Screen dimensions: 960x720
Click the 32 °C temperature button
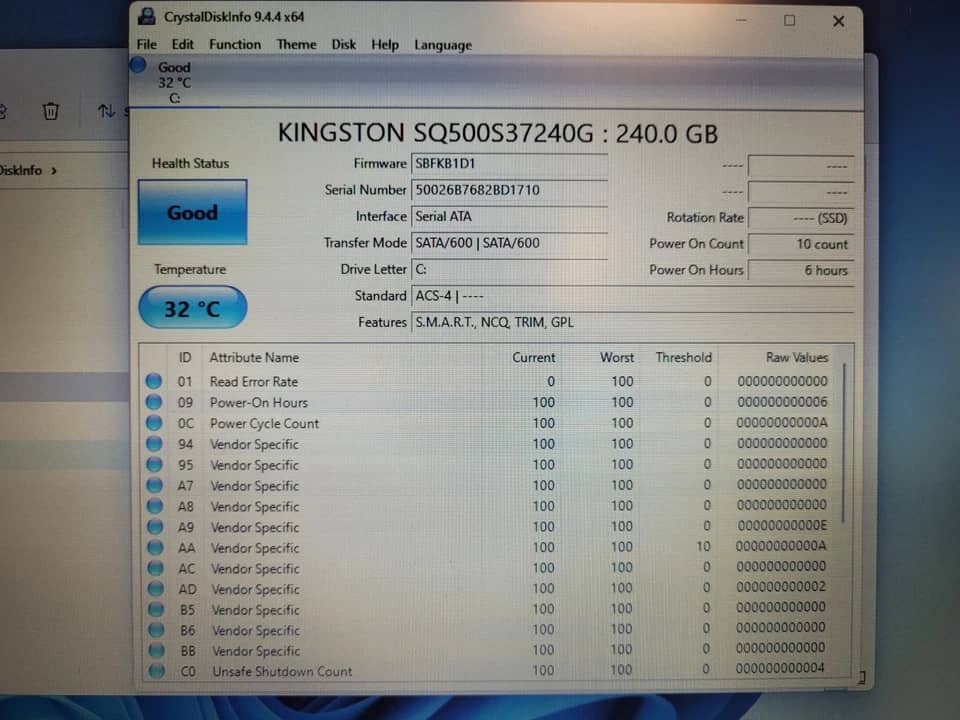click(193, 308)
